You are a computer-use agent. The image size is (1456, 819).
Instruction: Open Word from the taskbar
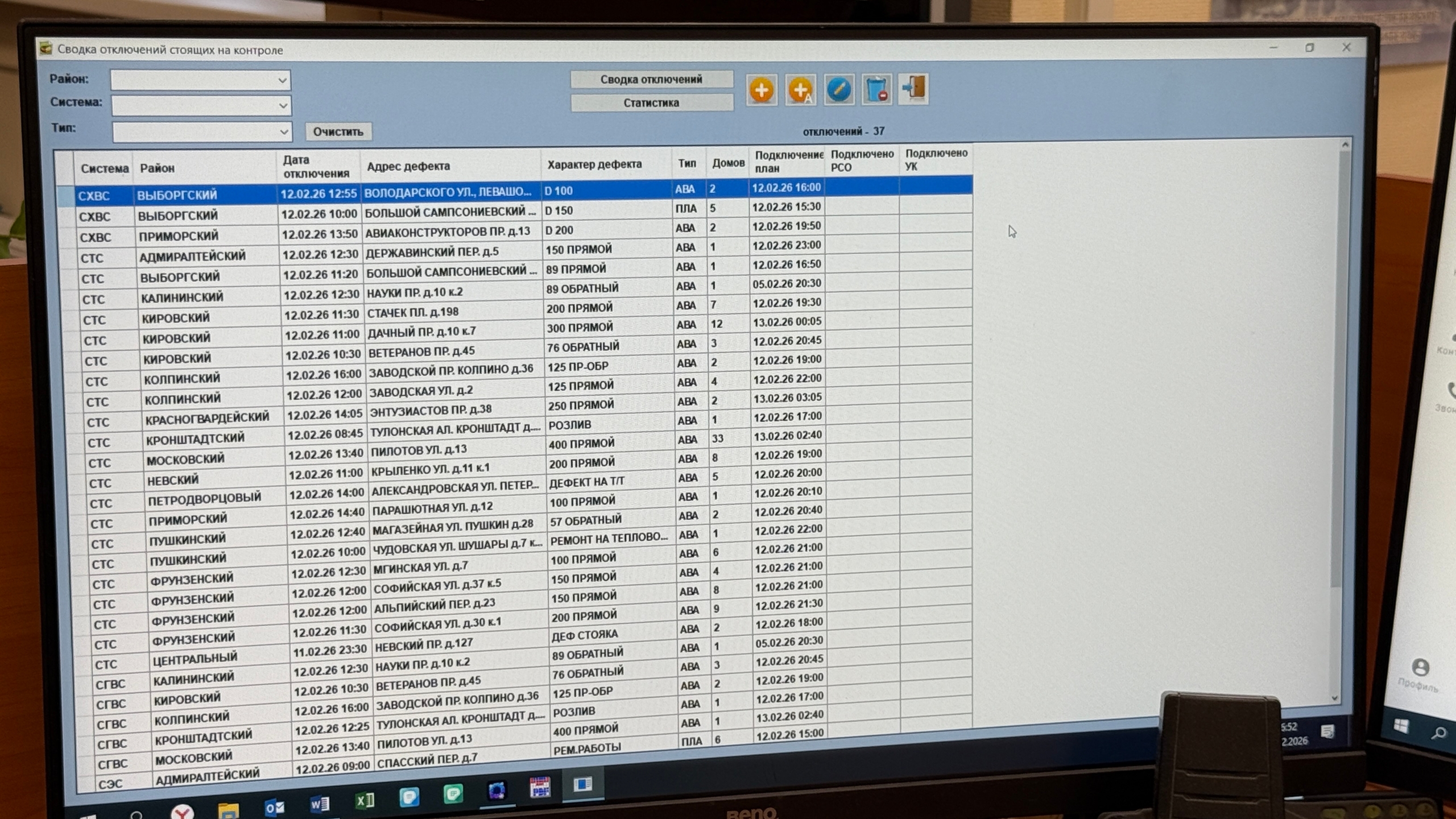pos(320,804)
